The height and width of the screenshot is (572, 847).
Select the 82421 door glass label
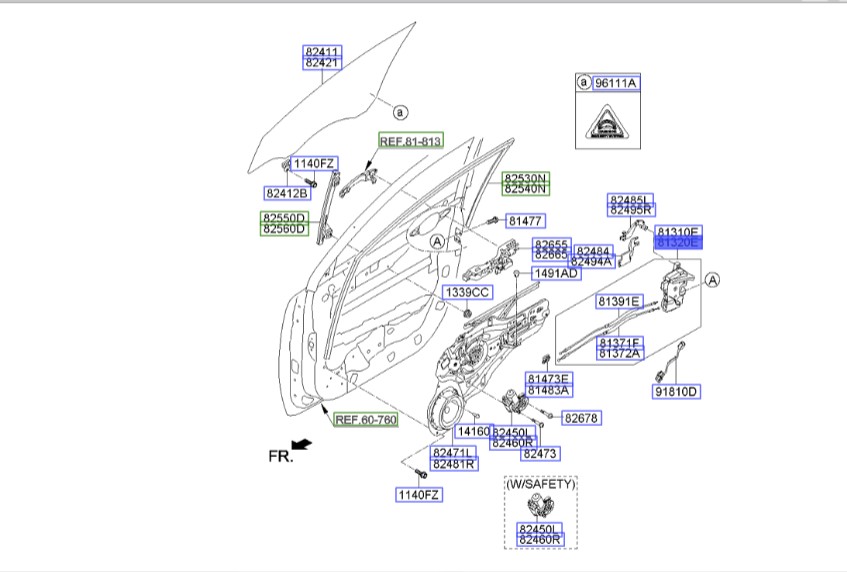point(322,62)
